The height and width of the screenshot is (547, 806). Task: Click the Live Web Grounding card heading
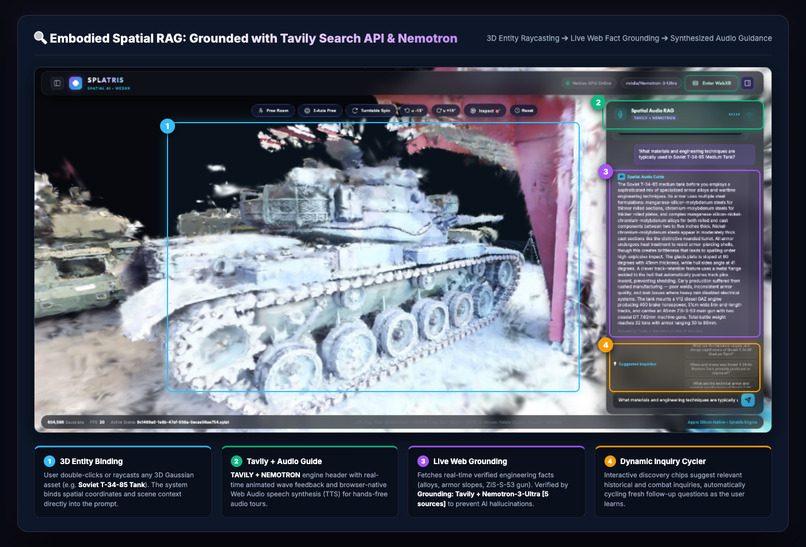[470, 461]
